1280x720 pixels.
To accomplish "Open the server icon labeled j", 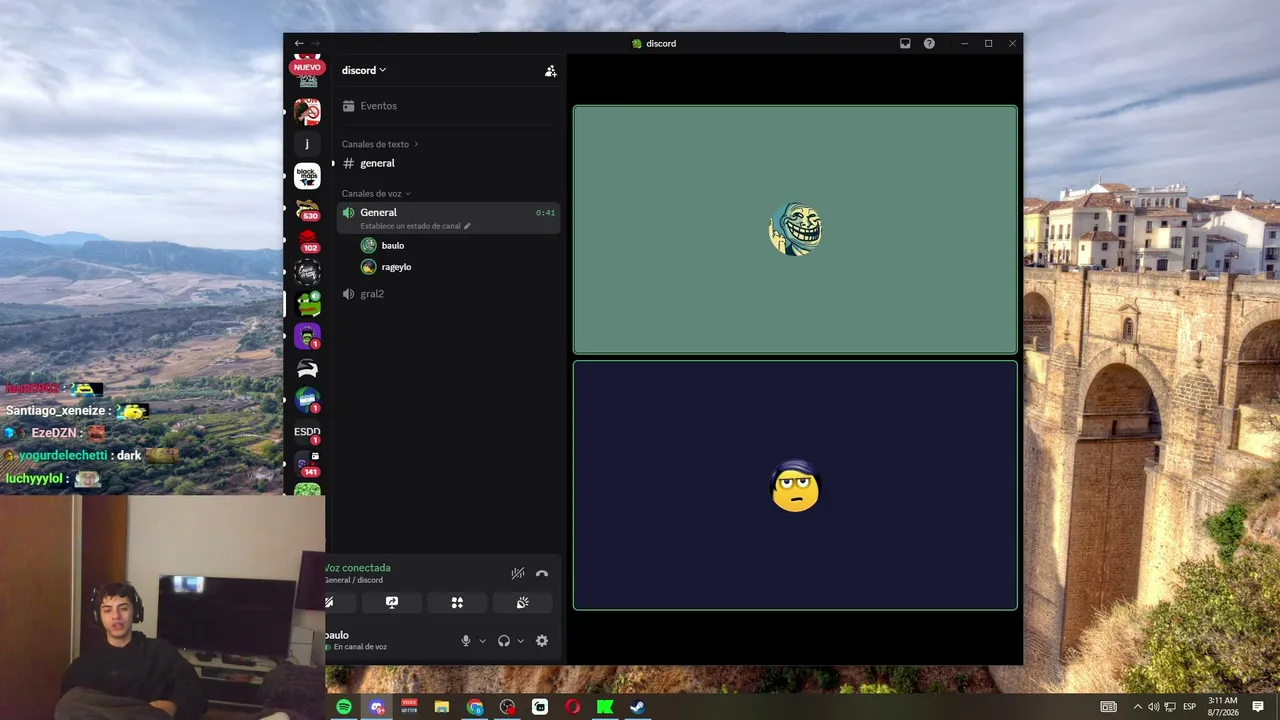I will 307,143.
